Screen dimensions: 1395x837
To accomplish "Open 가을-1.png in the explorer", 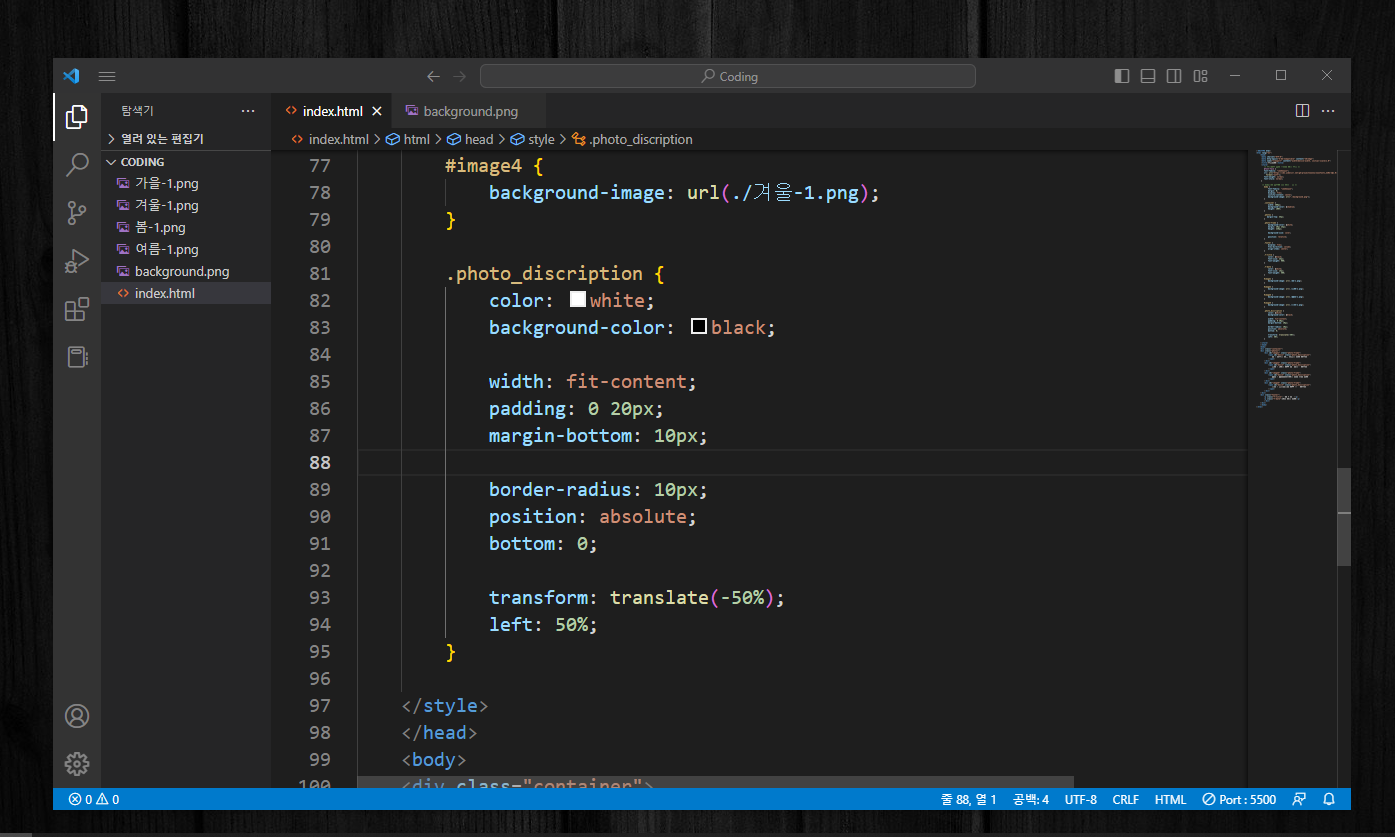I will pos(186,183).
